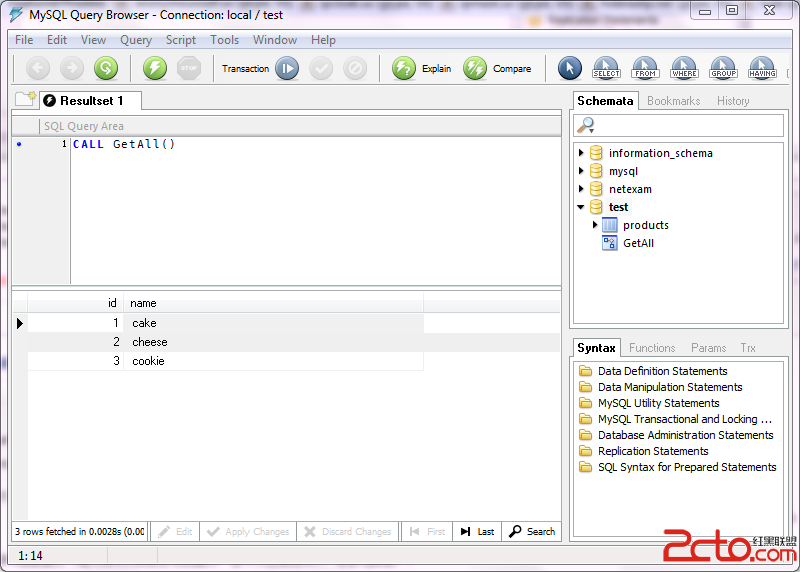
Task: Select the mouse pointer tool
Action: [x=570, y=68]
